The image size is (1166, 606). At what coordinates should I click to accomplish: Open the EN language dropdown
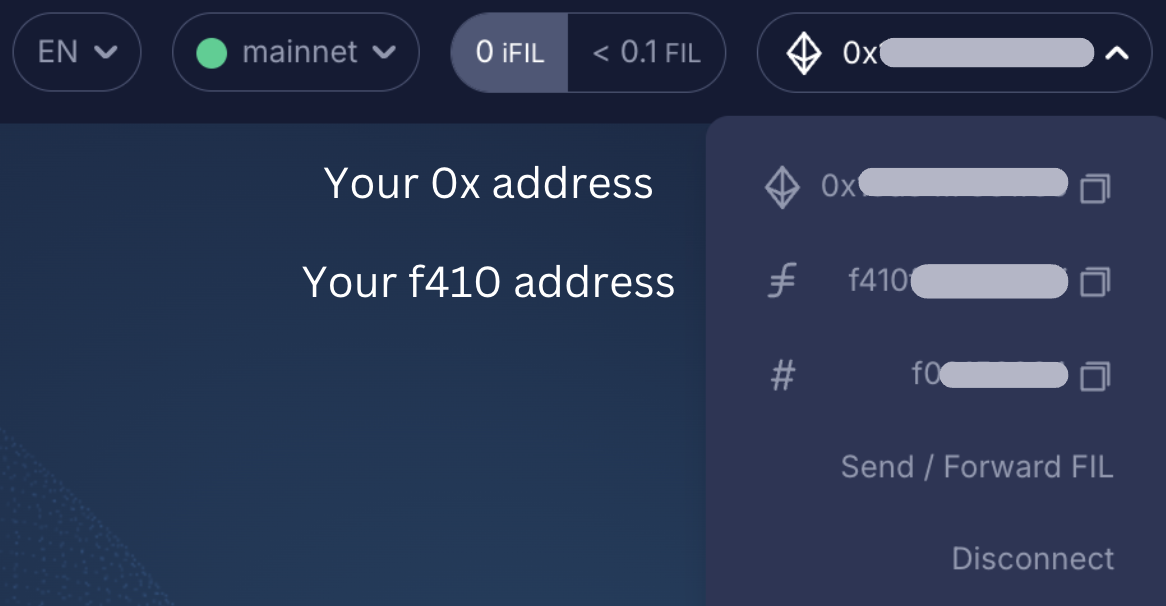click(x=77, y=52)
